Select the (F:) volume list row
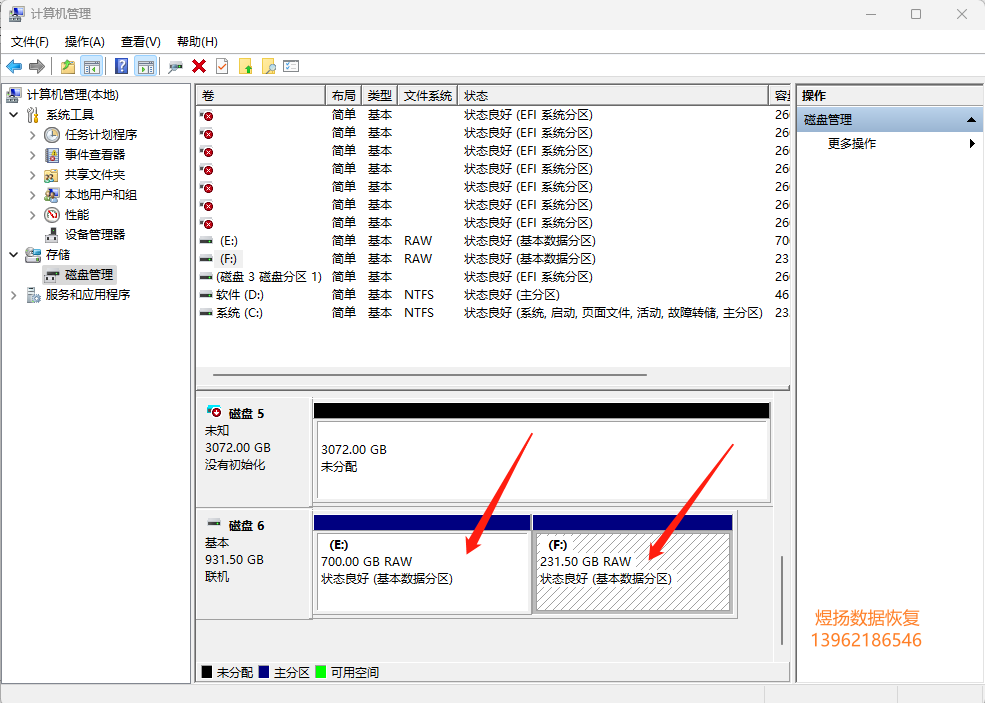This screenshot has width=985, height=703. click(493, 259)
